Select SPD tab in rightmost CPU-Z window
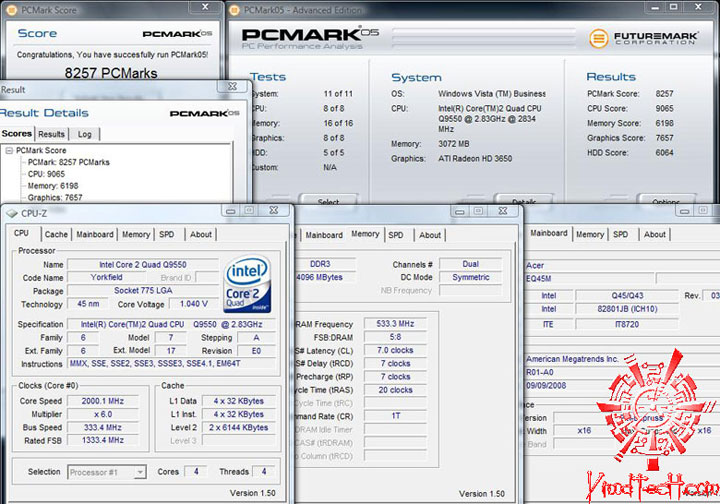This screenshot has width=720, height=504. (620, 234)
